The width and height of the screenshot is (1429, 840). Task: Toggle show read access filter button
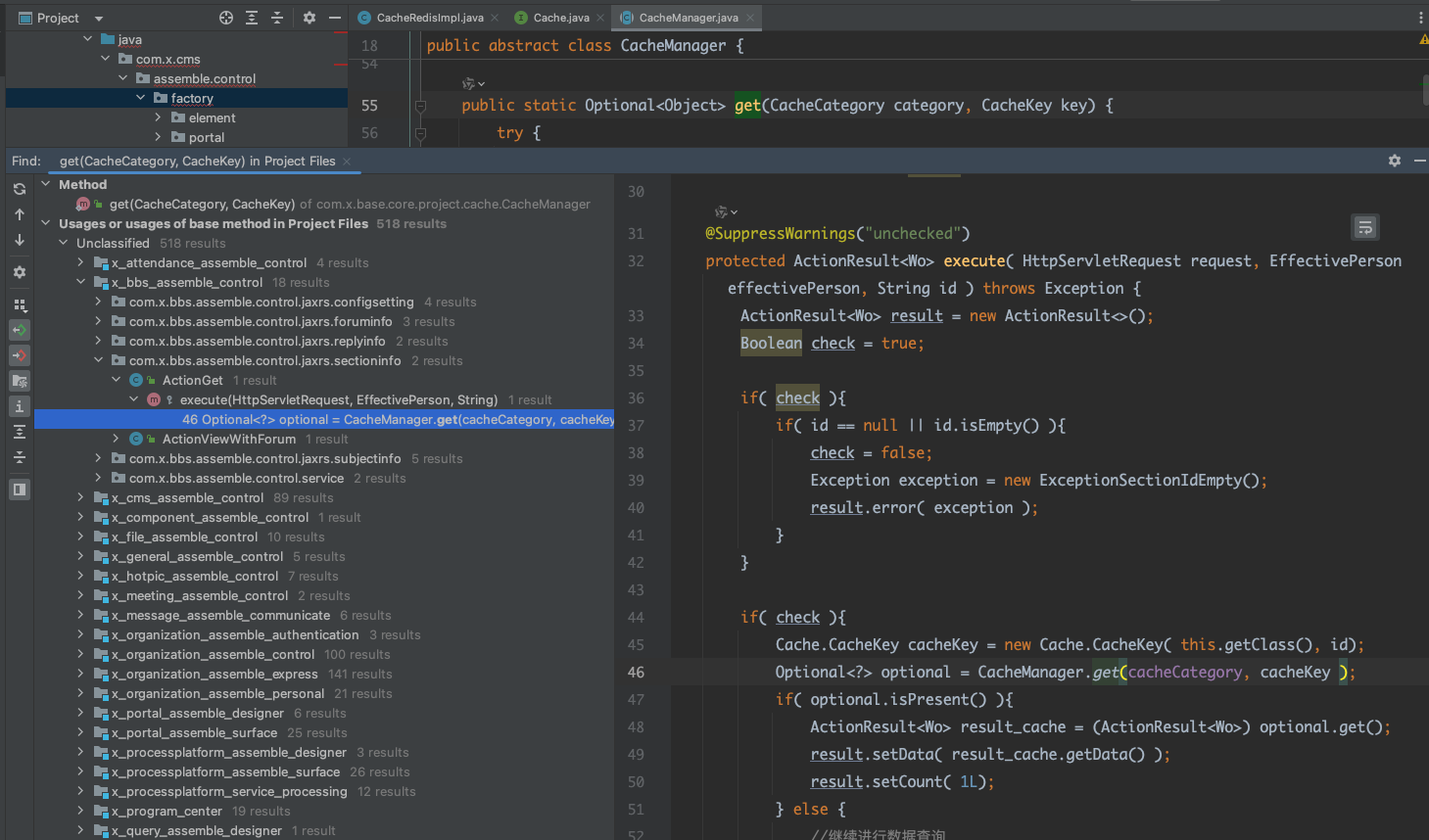point(20,330)
